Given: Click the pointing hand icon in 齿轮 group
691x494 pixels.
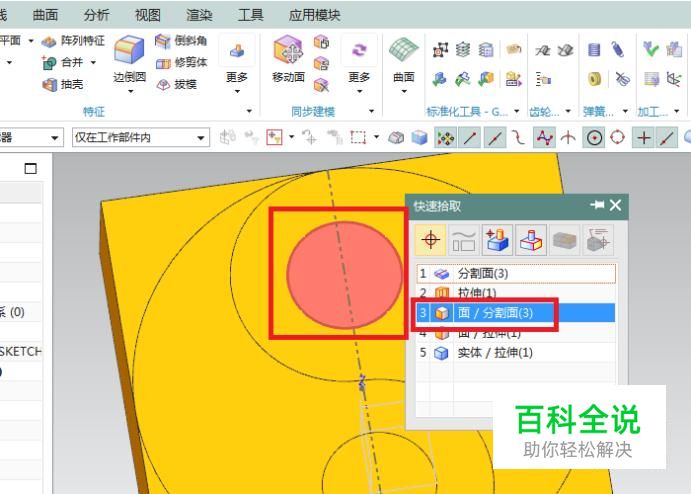Looking at the screenshot, I should pos(543,80).
